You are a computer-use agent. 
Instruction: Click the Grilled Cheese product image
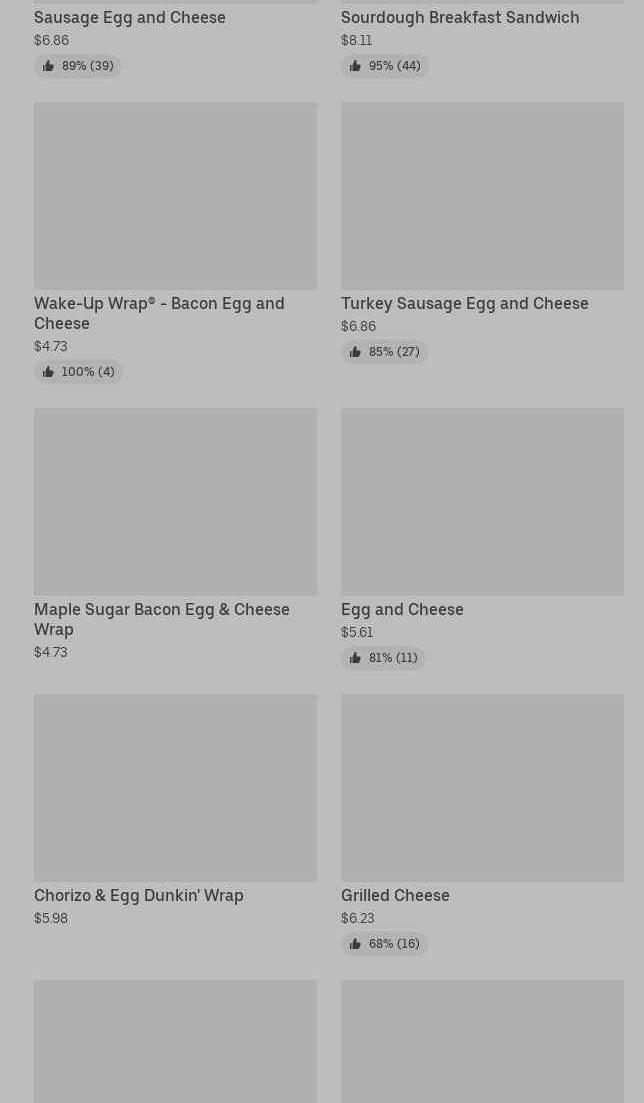482,788
